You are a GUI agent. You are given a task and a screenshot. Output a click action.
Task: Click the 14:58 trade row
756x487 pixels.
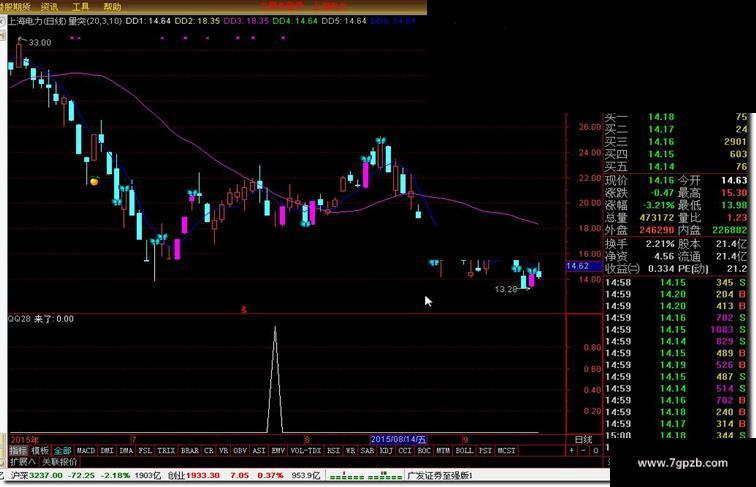pos(676,283)
